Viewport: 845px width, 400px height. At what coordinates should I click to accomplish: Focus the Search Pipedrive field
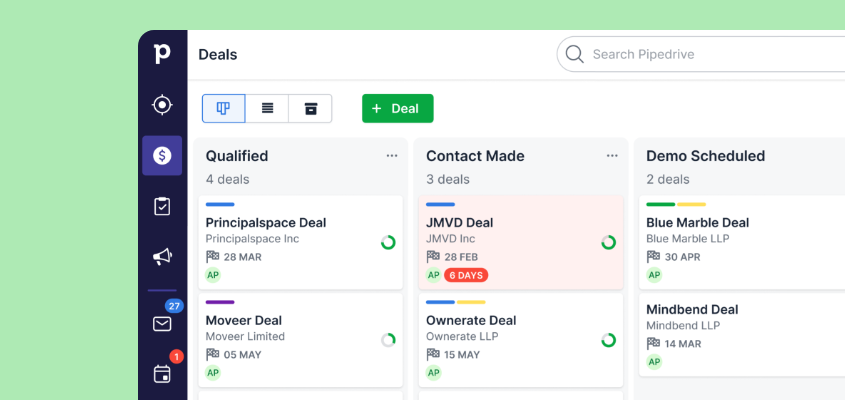click(x=701, y=54)
